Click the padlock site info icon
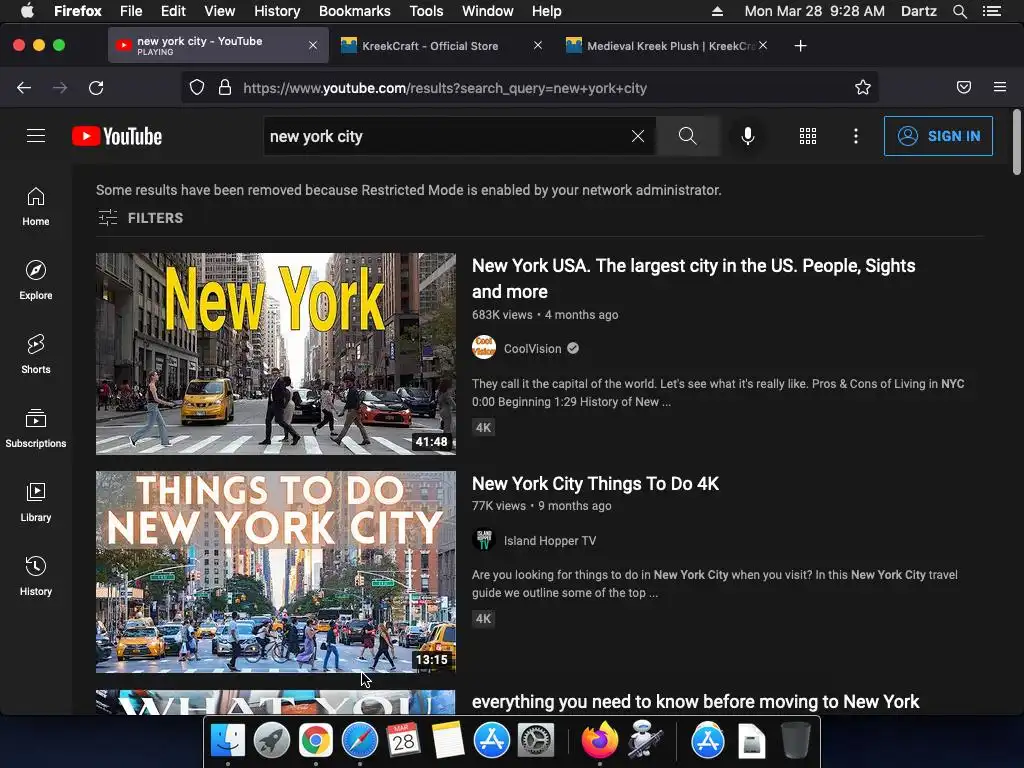This screenshot has height=768, width=1024. tap(225, 88)
